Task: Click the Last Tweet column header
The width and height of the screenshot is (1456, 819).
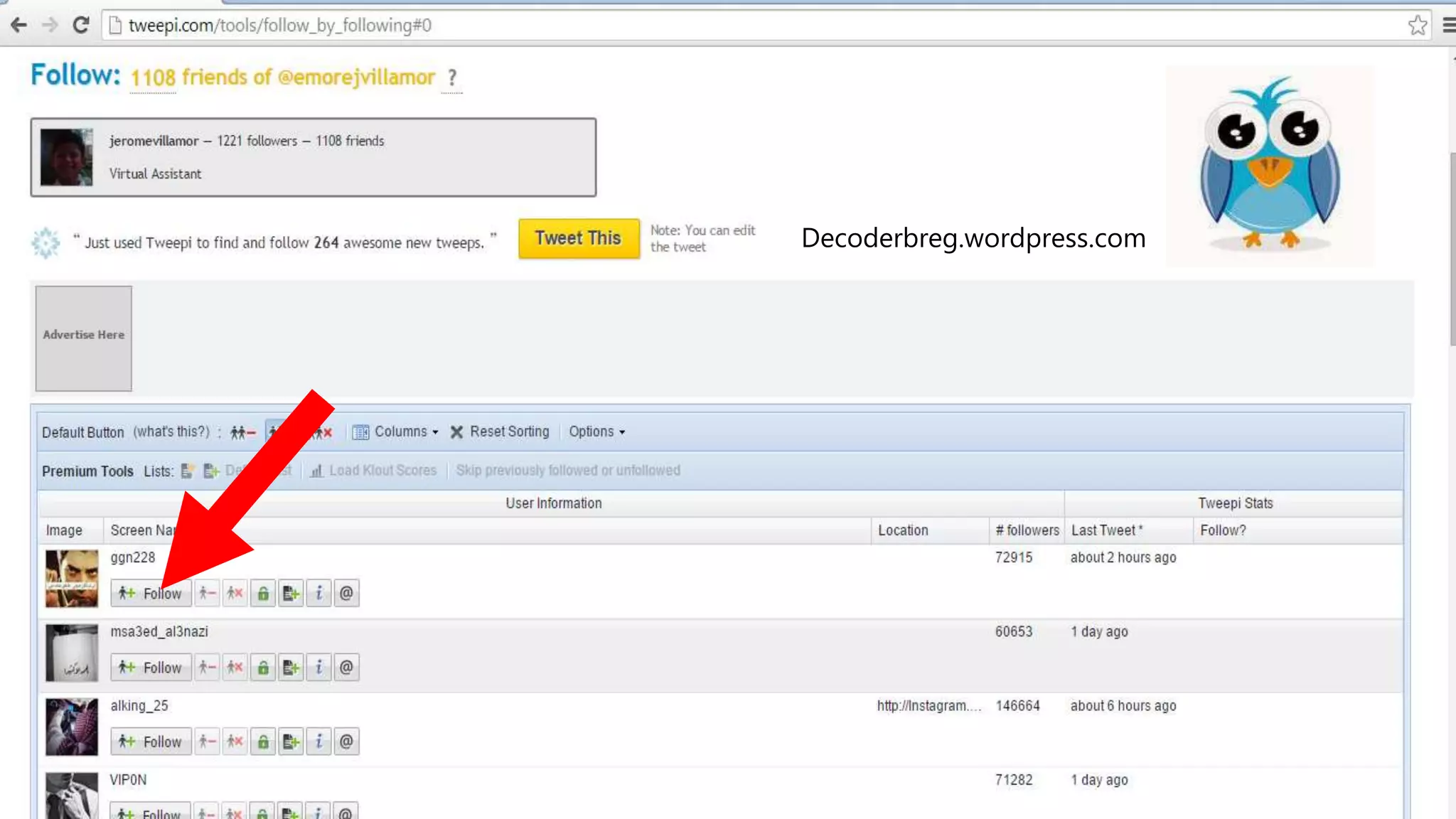Action: click(1106, 530)
